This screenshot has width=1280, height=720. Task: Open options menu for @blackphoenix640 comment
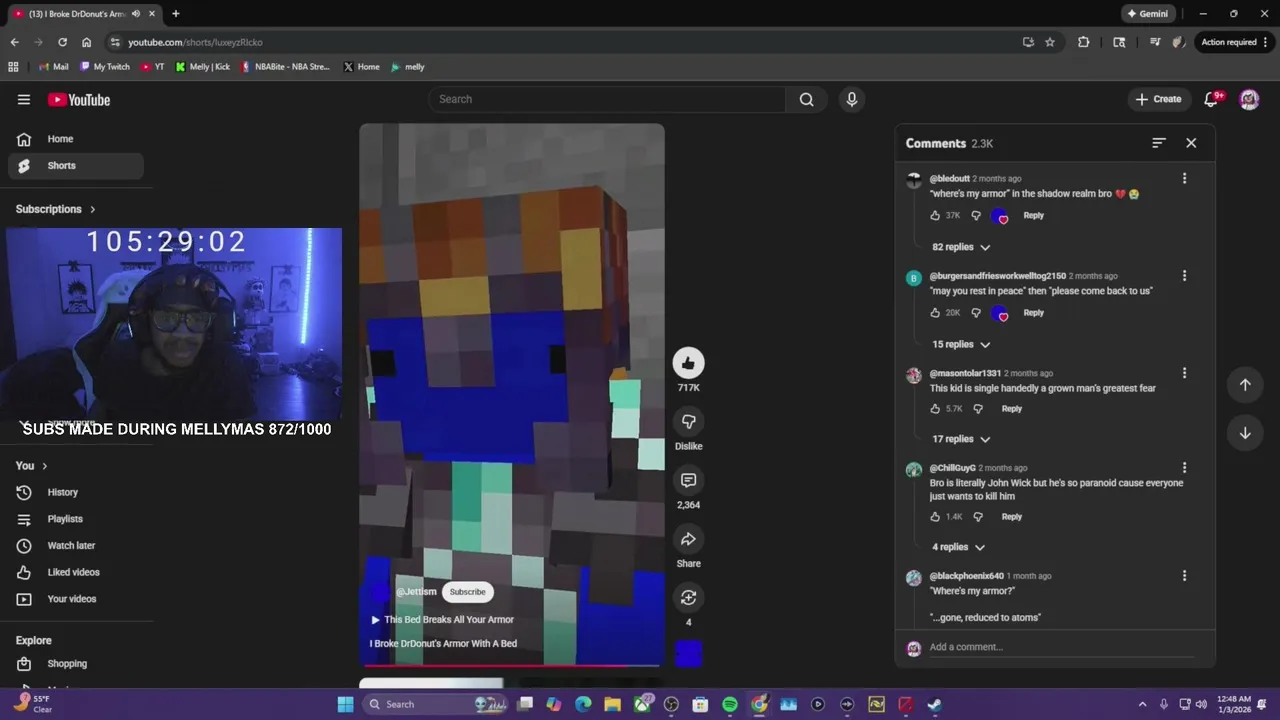(1184, 575)
